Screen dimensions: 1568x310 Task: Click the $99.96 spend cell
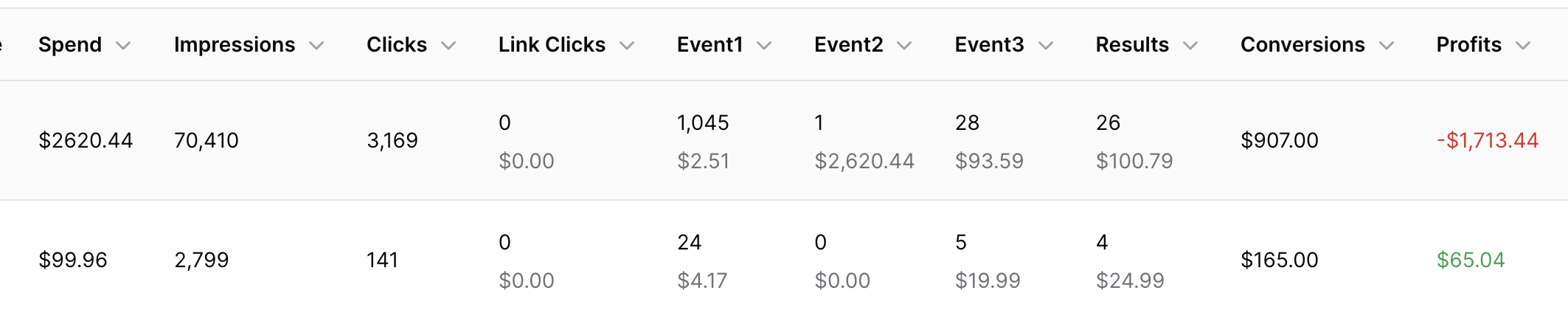point(73,260)
